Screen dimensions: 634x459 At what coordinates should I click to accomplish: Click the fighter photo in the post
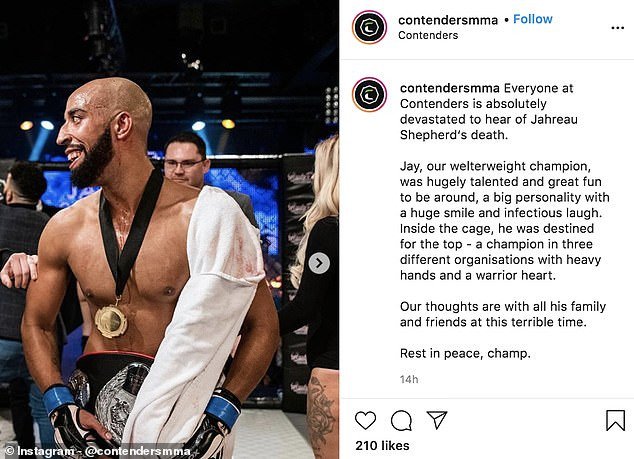pyautogui.click(x=169, y=229)
